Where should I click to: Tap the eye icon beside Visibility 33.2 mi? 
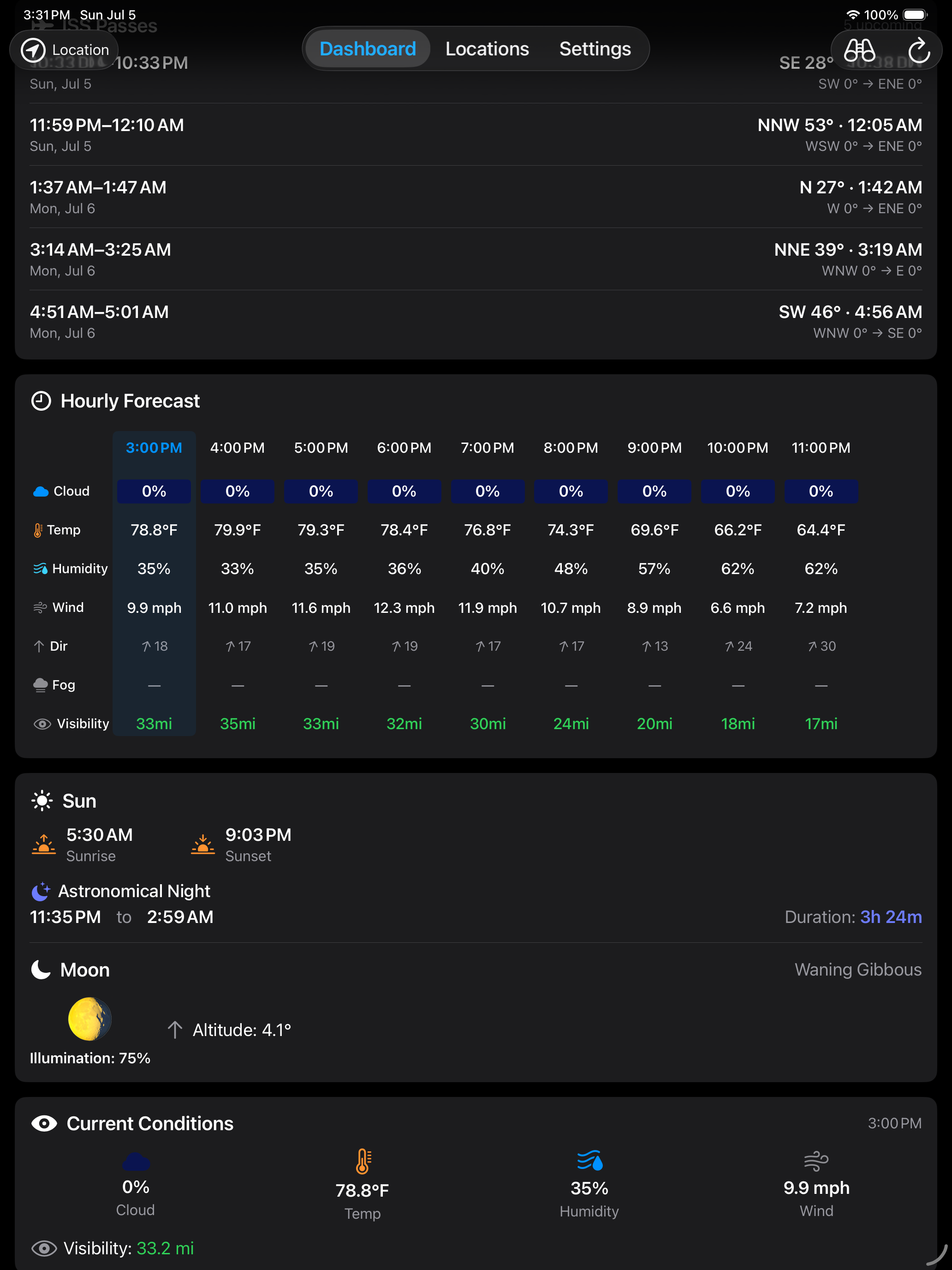44,1248
